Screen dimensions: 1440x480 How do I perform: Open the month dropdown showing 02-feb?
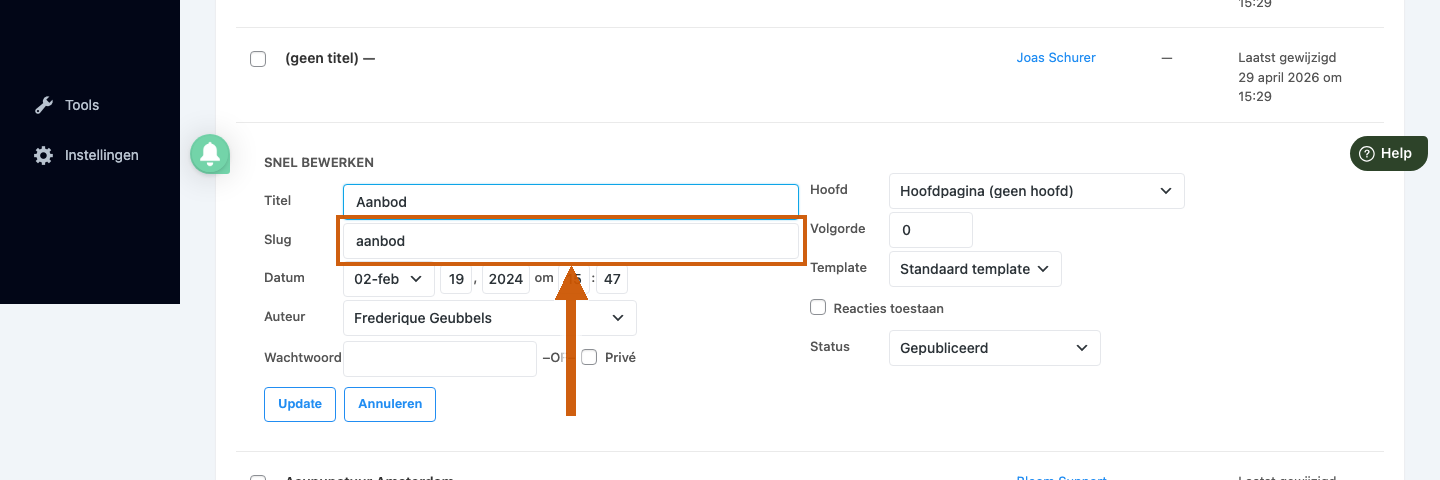point(389,279)
